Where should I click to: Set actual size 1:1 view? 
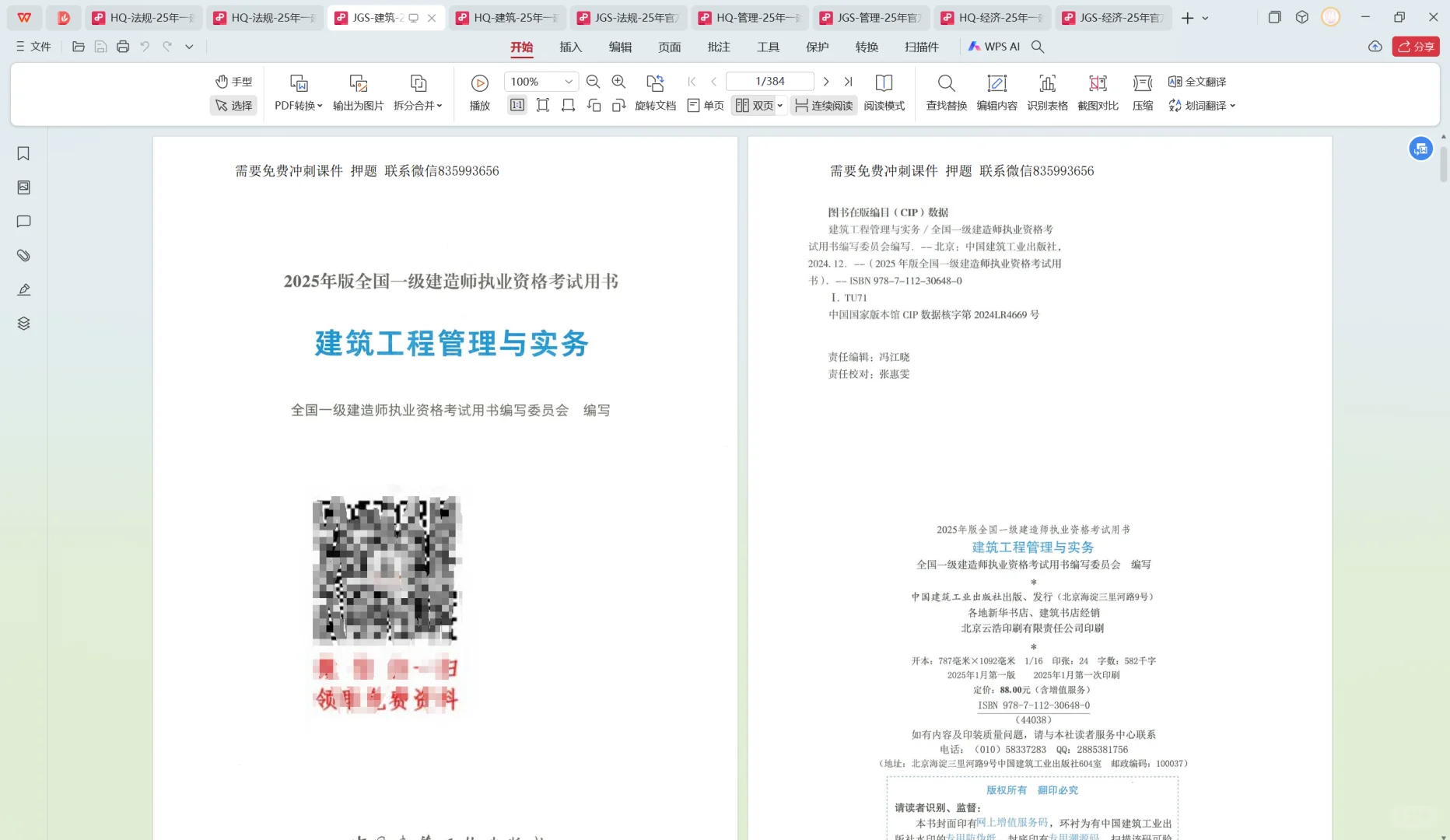tap(517, 106)
